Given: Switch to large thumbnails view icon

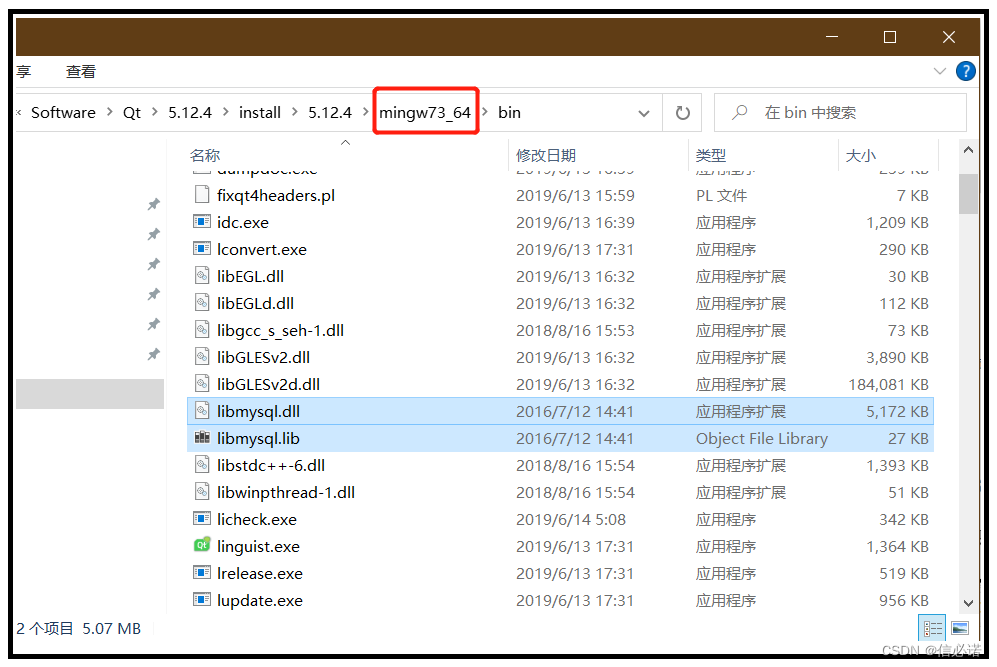Looking at the screenshot, I should (959, 628).
